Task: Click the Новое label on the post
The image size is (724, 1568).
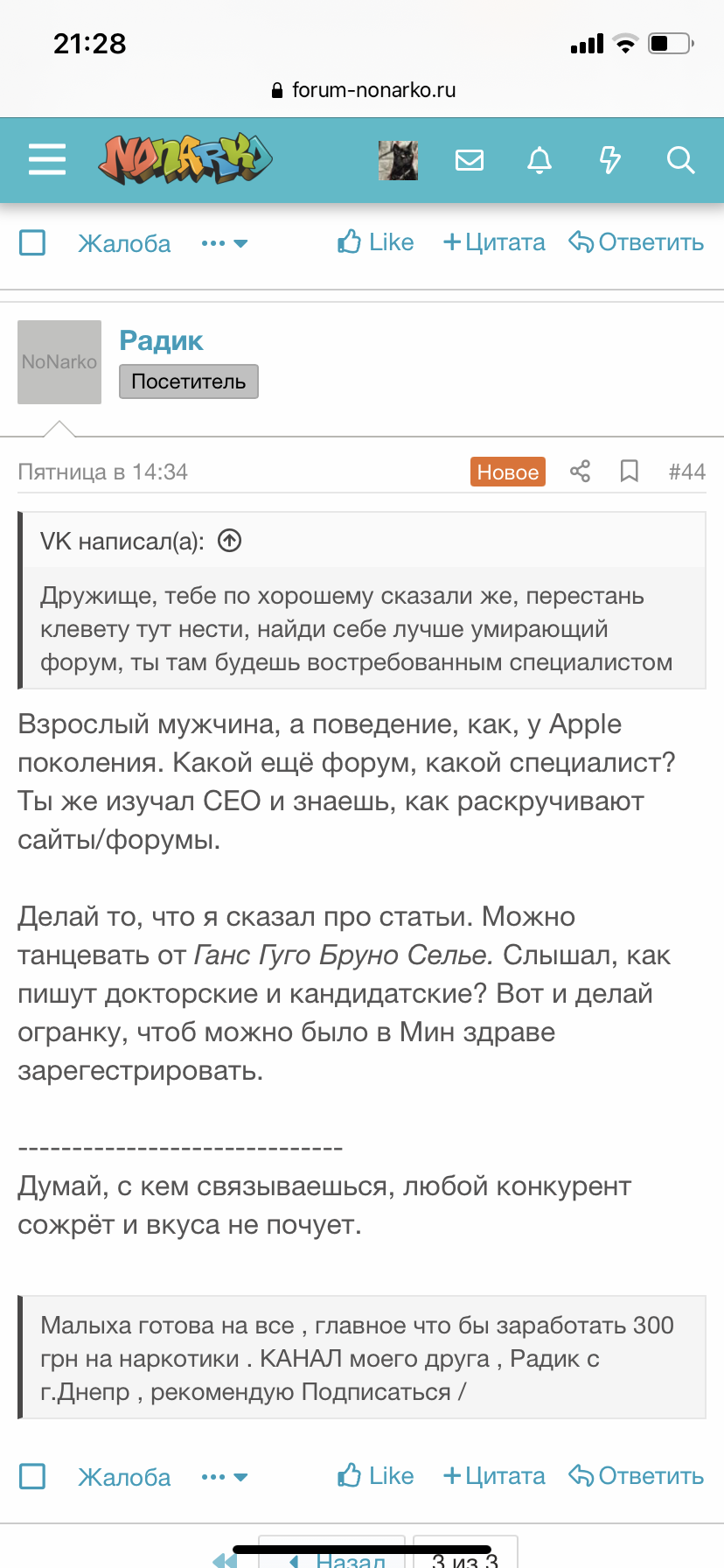Action: pyautogui.click(x=507, y=471)
